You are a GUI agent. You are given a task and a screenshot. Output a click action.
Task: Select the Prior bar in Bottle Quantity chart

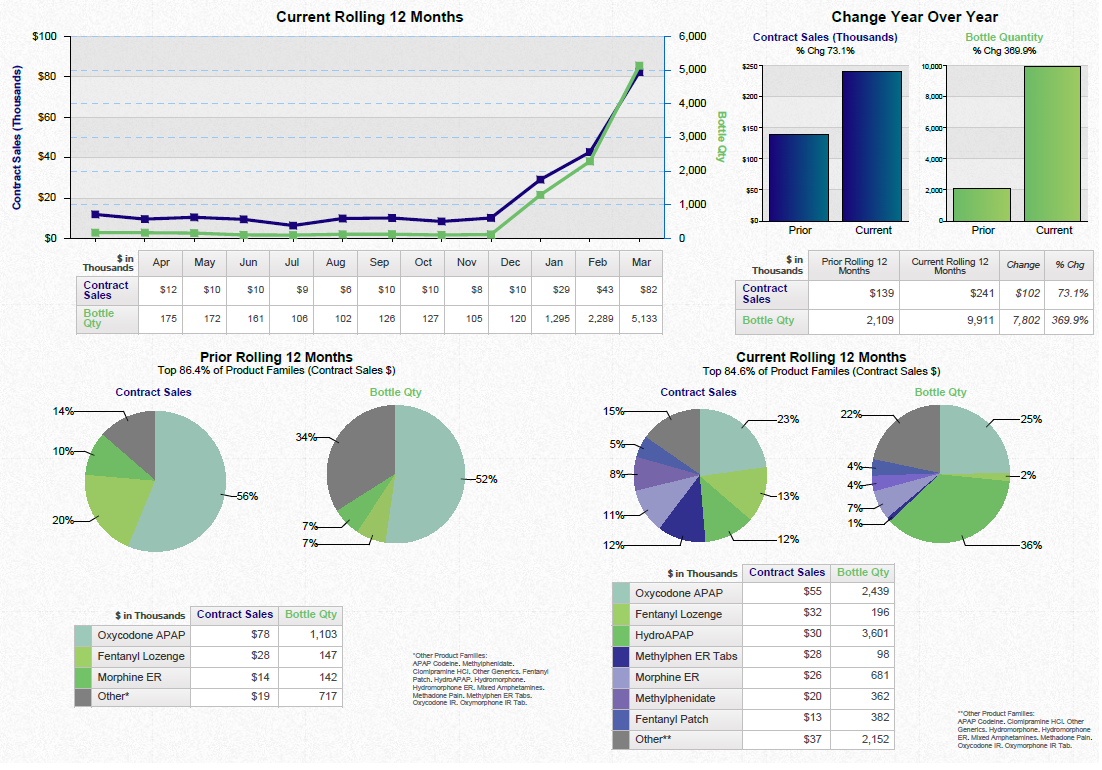point(983,205)
